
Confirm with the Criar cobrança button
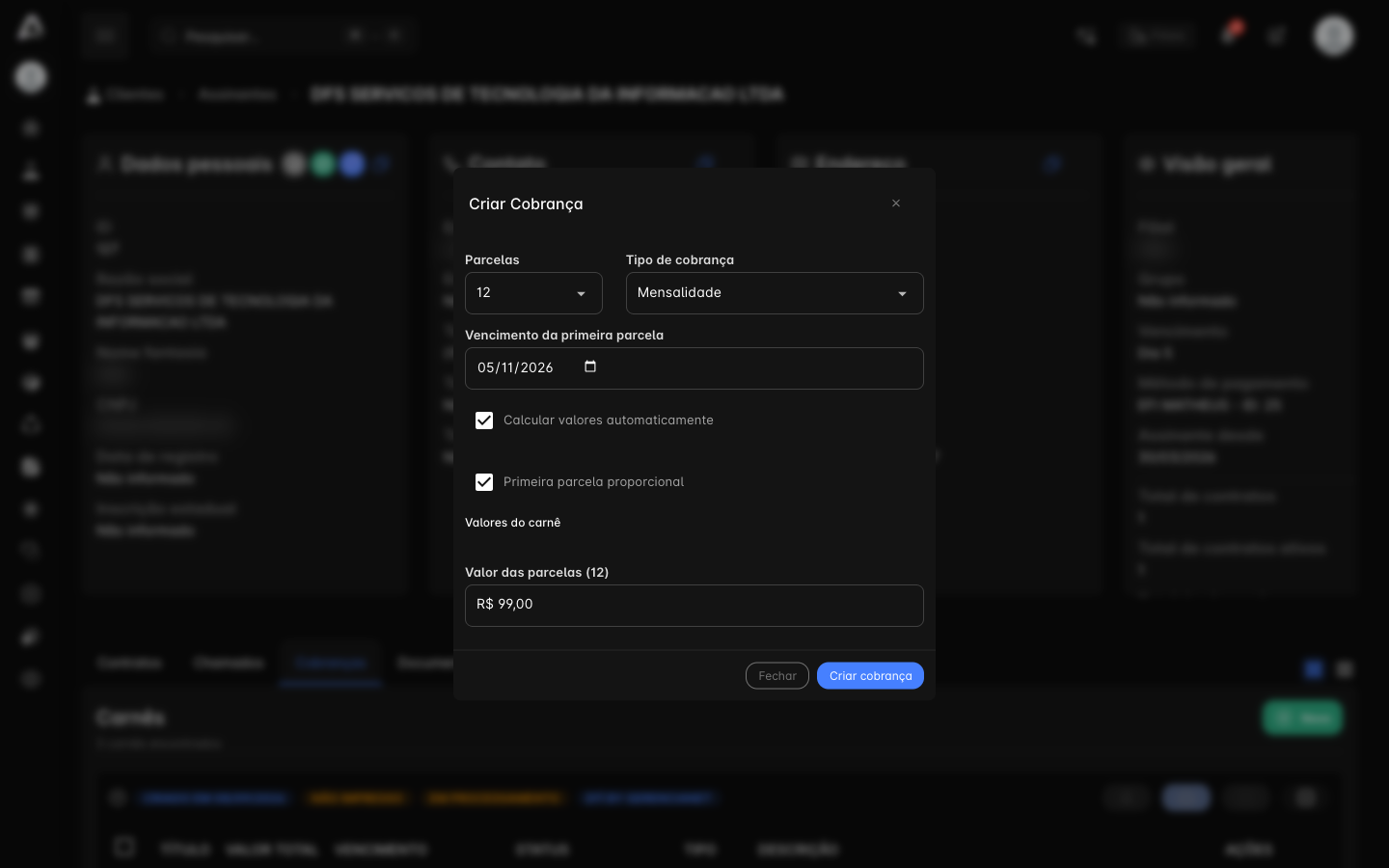click(870, 676)
